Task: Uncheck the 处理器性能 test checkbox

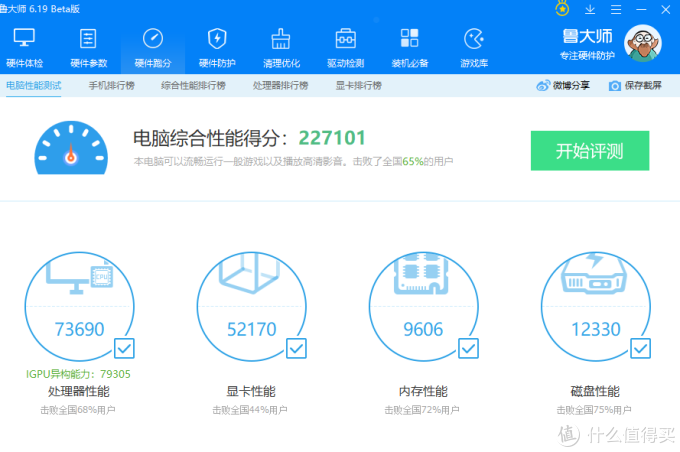Action: pos(124,348)
